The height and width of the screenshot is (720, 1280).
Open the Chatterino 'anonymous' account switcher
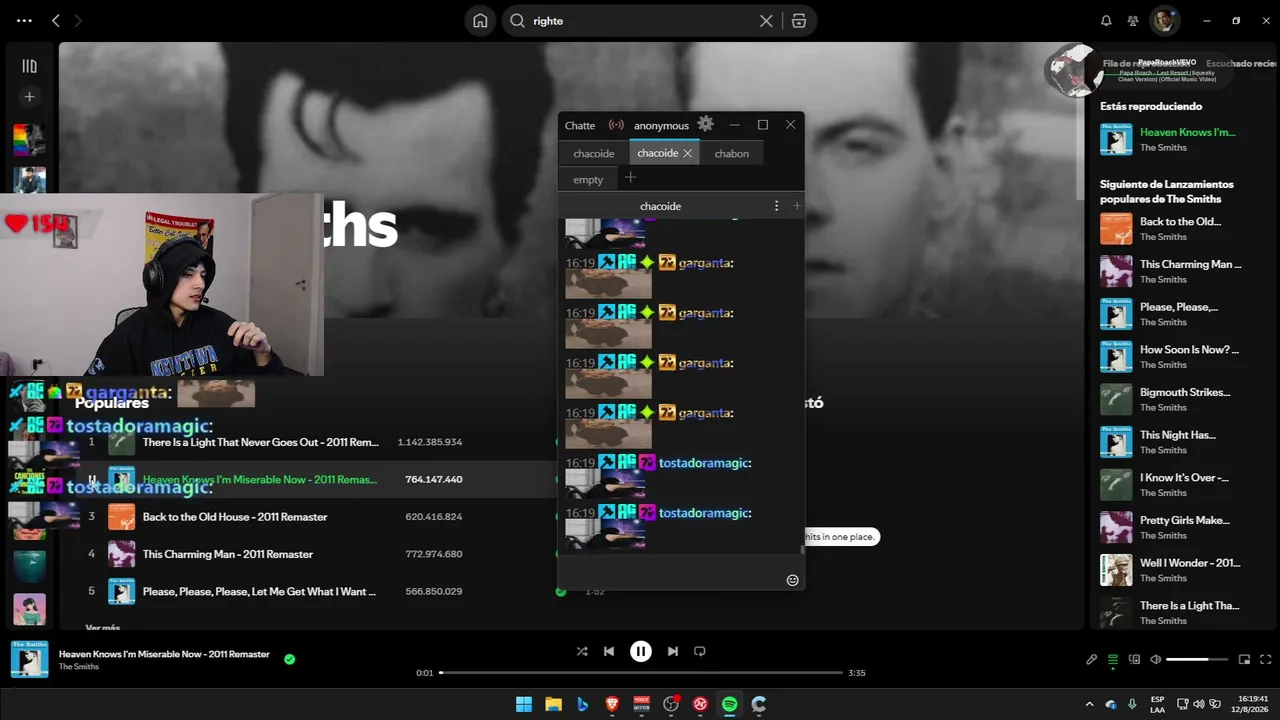[x=661, y=125]
